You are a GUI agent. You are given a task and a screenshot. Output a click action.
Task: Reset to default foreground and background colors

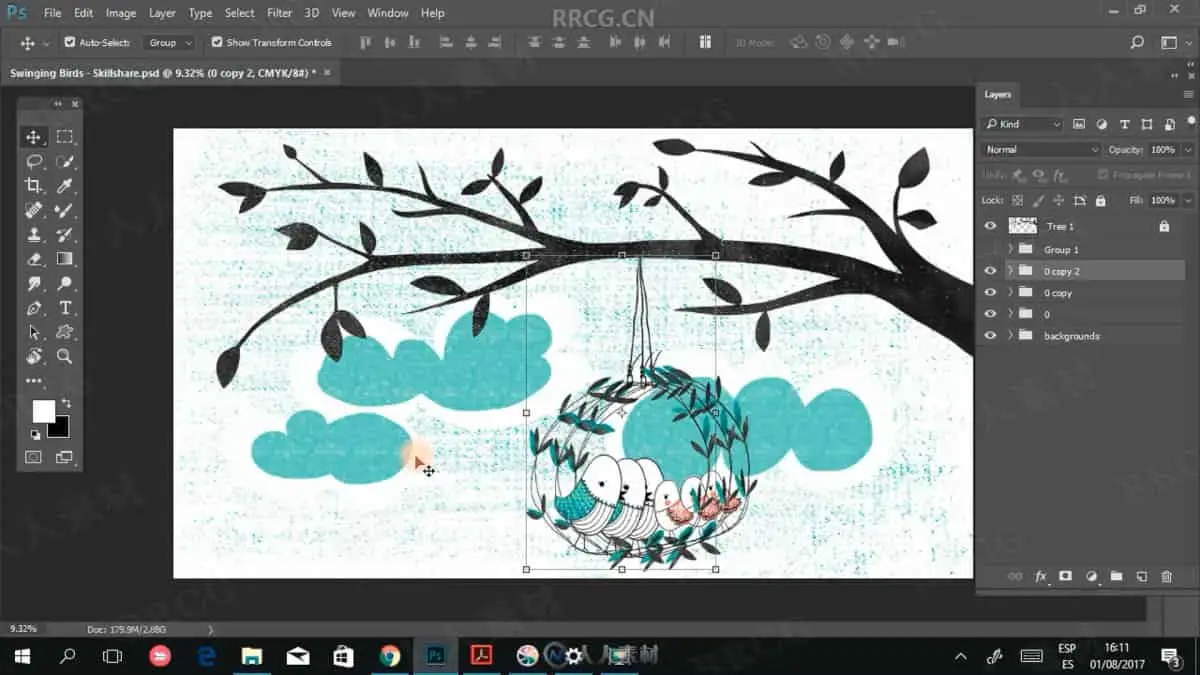pyautogui.click(x=35, y=435)
